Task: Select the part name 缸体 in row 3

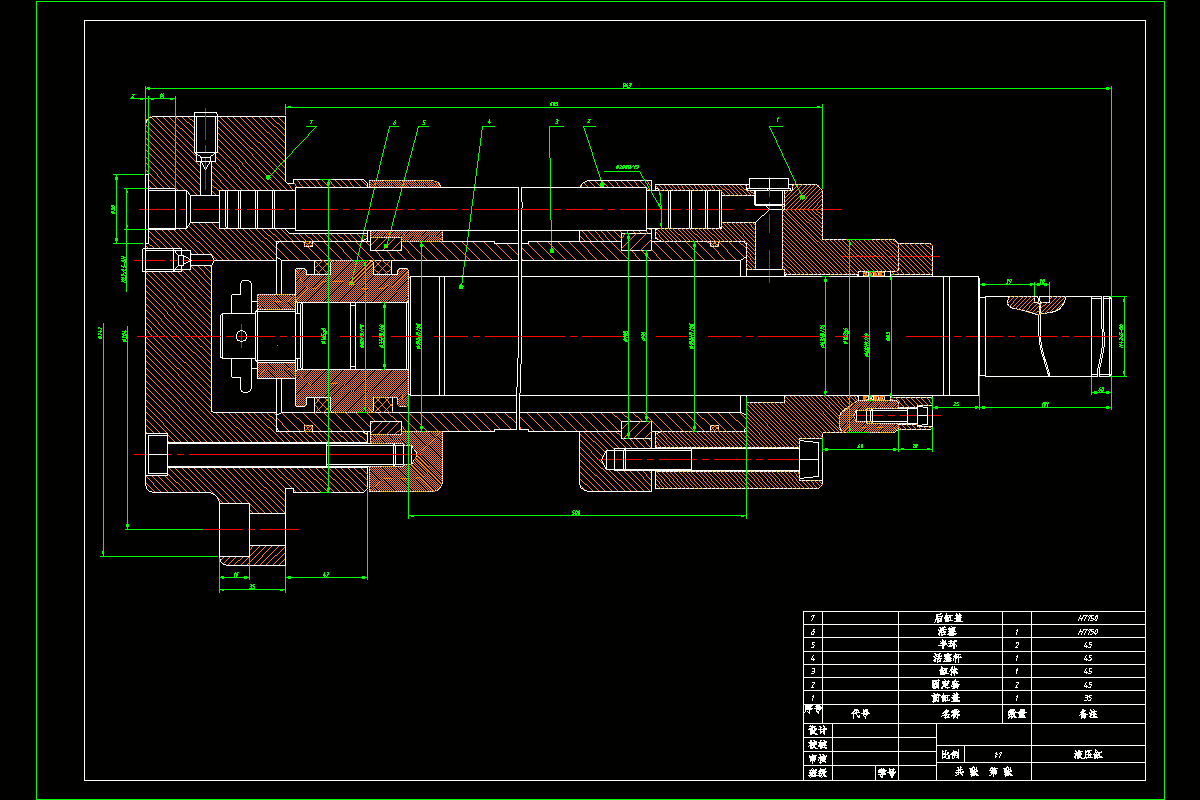Action: [x=947, y=671]
